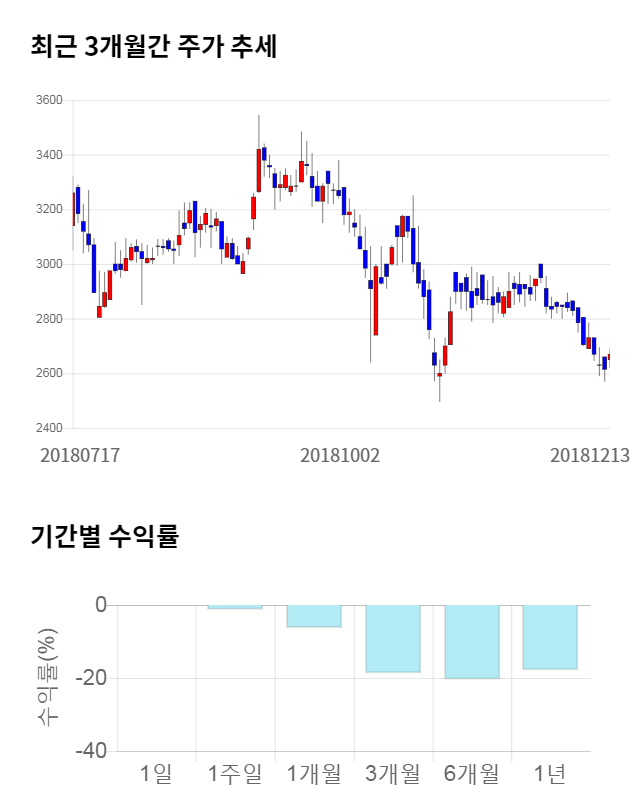Click the '수익률(%)' vertical axis title

pyautogui.click(x=47, y=678)
